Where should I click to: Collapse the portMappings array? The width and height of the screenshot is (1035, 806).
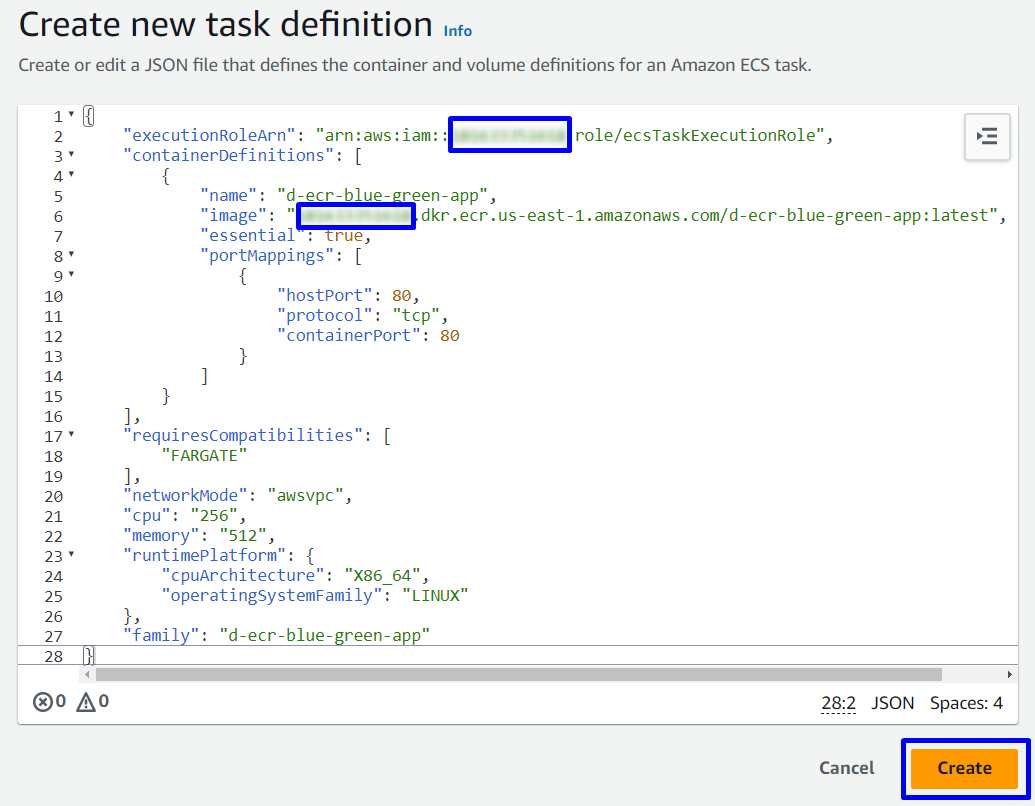pyautogui.click(x=71, y=256)
